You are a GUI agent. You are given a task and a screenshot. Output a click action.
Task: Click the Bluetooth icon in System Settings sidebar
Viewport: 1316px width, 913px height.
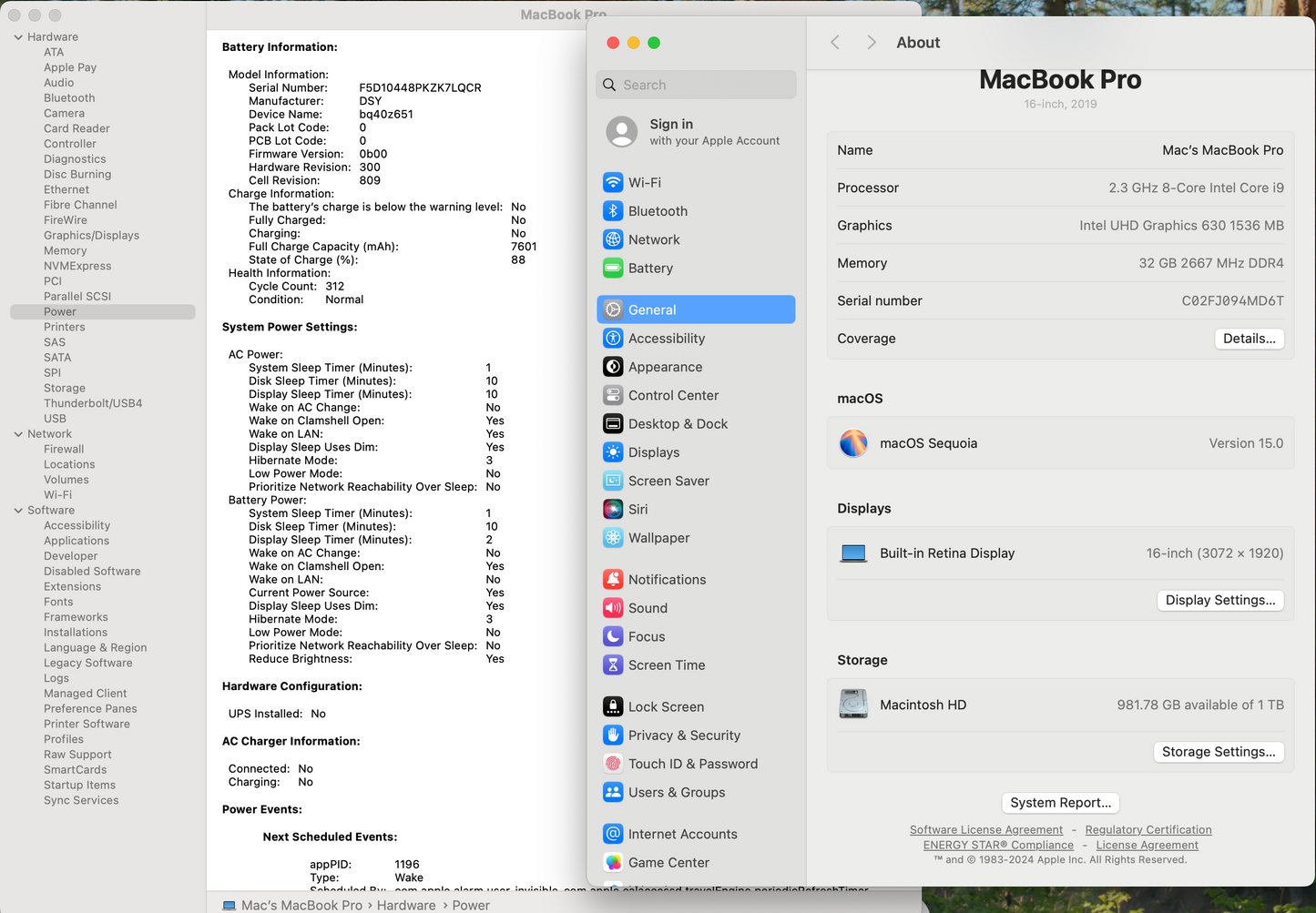click(613, 210)
